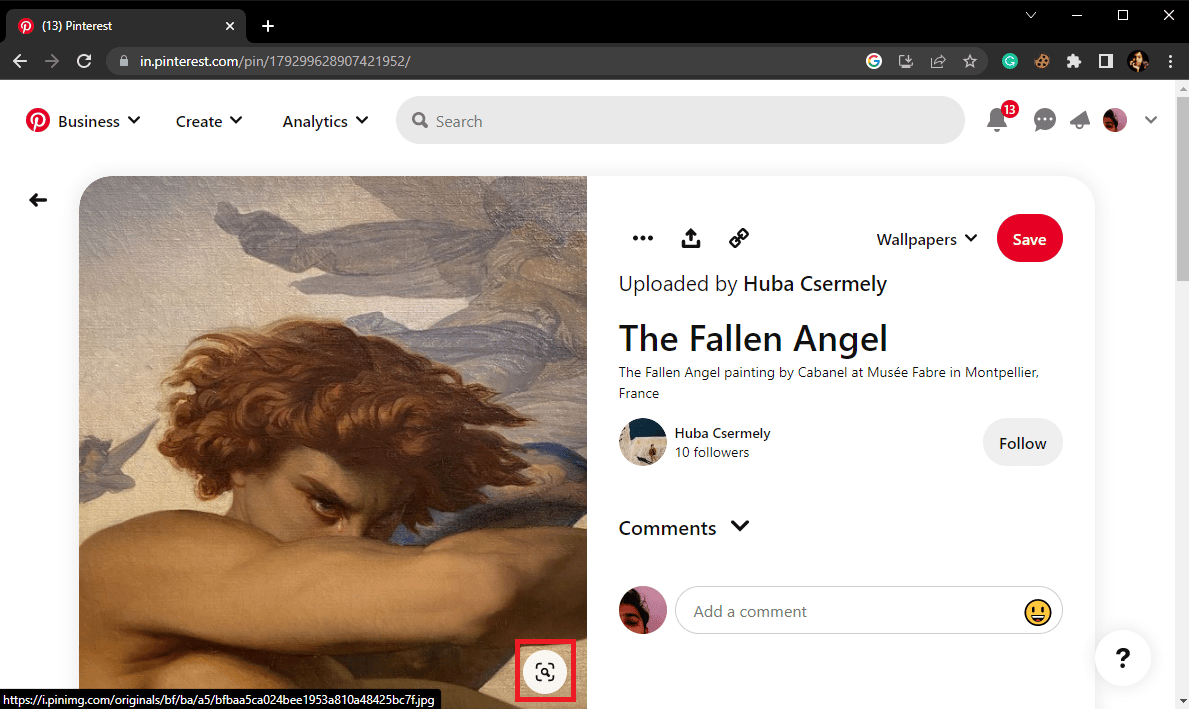Click the Pinterest logo home icon
Viewport: 1189px width, 709px height.
click(x=37, y=121)
